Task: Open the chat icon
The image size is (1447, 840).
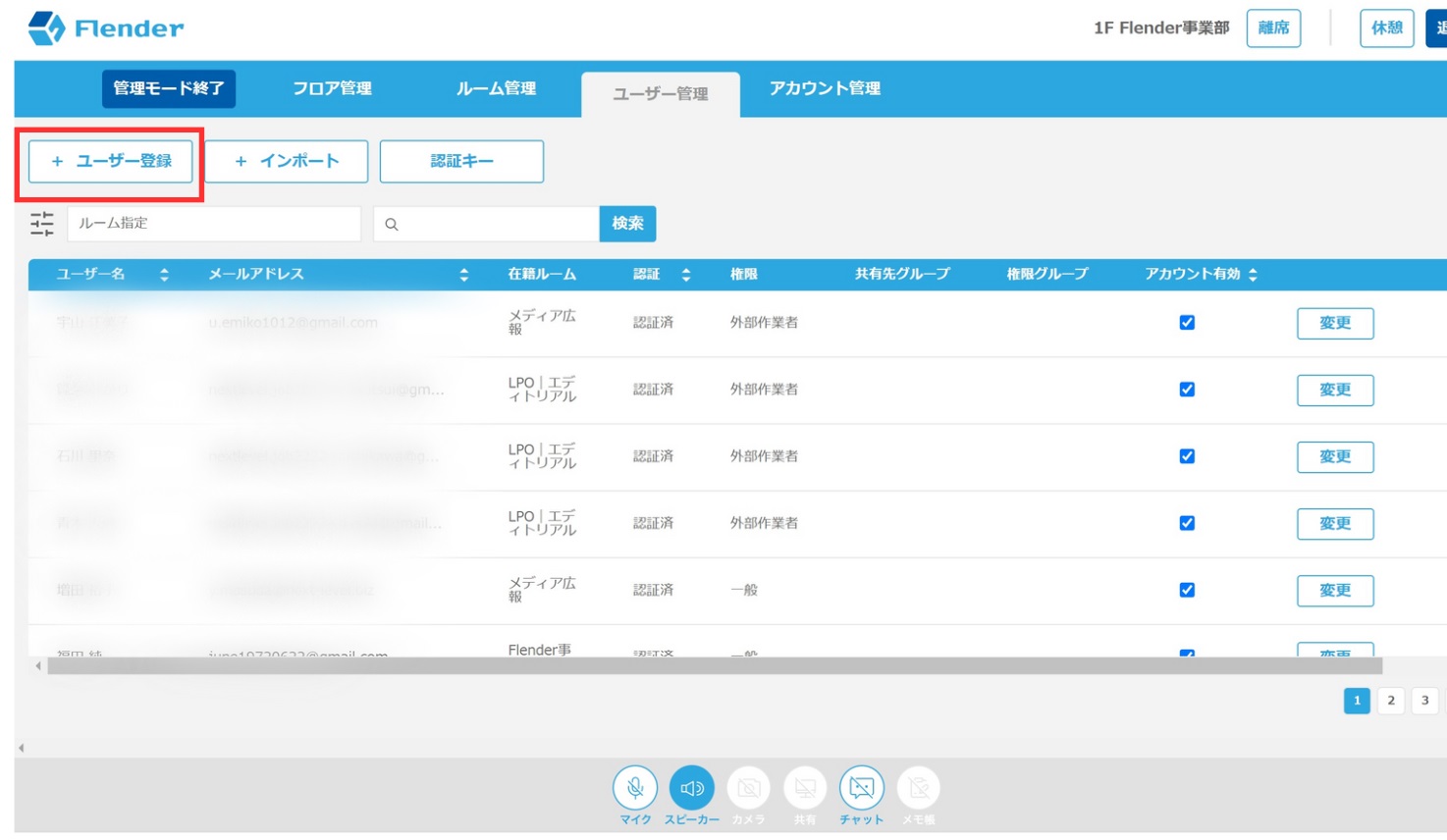Action: point(861,787)
